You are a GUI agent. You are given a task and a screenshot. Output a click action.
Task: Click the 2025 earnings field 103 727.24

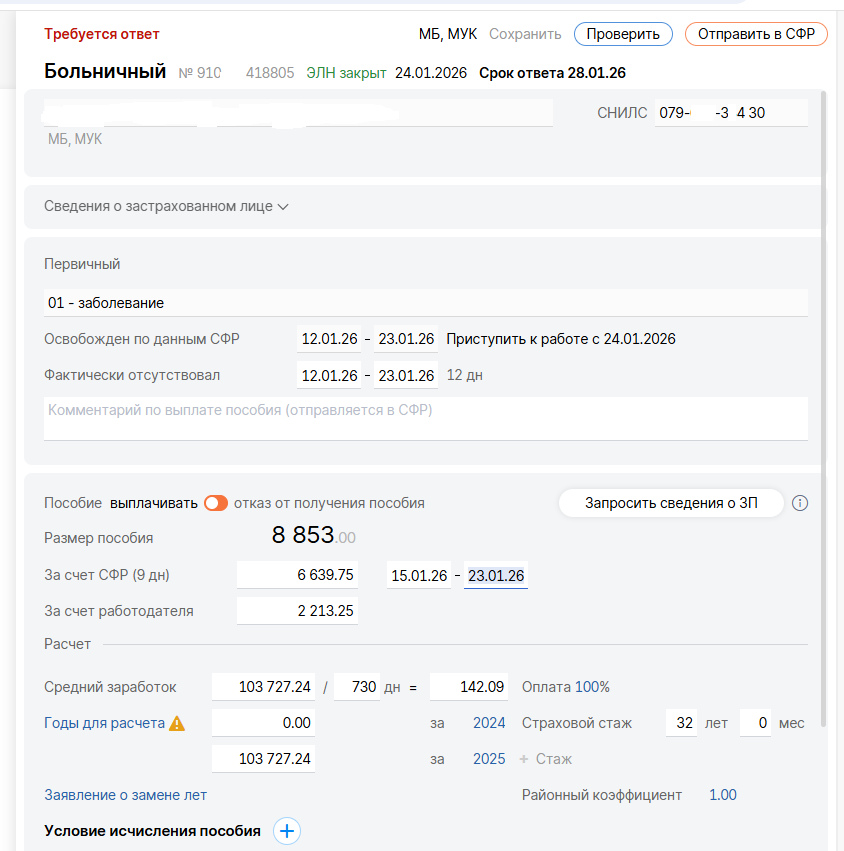click(x=263, y=759)
